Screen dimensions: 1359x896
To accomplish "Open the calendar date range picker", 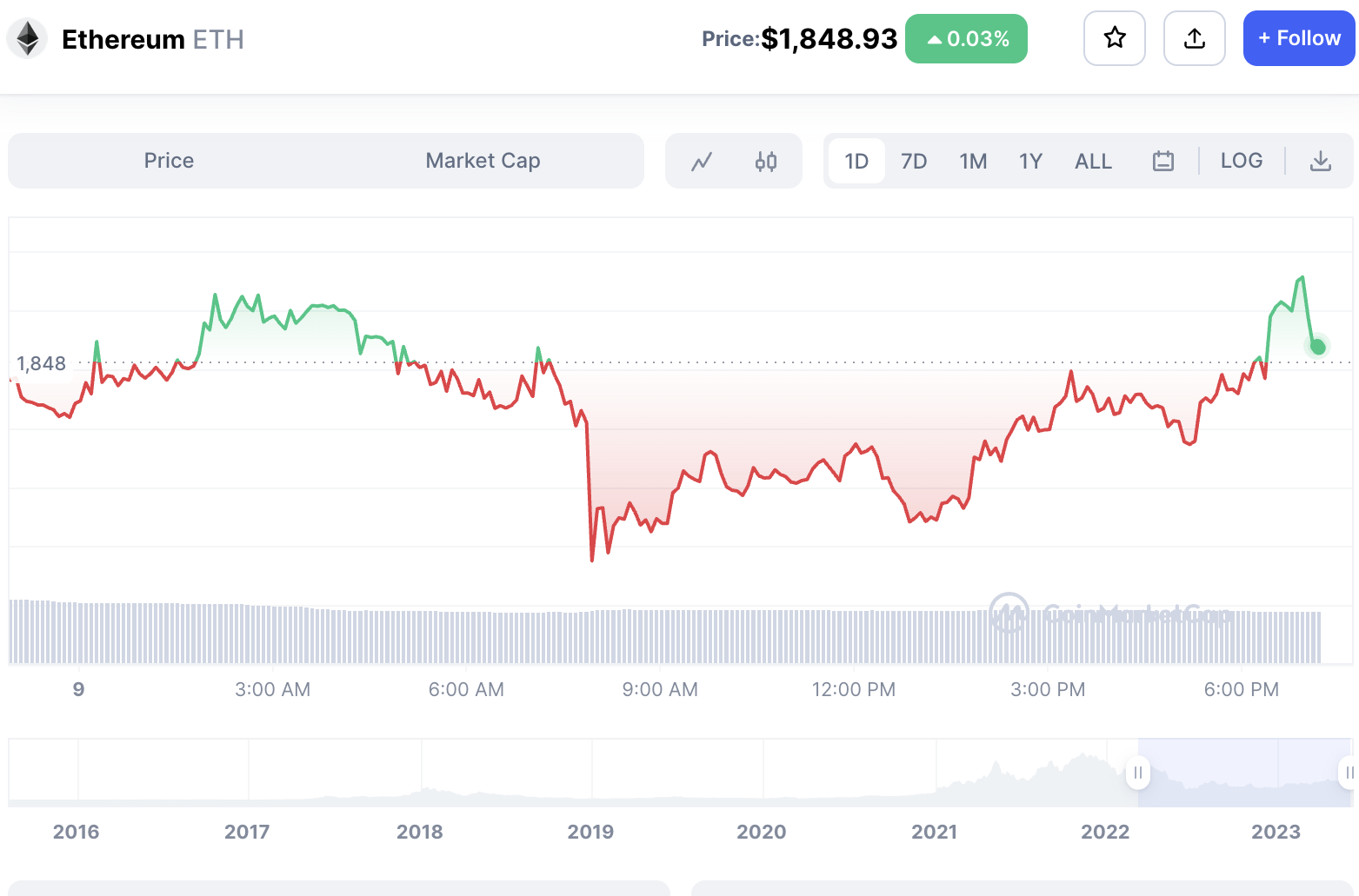I will click(x=1163, y=161).
